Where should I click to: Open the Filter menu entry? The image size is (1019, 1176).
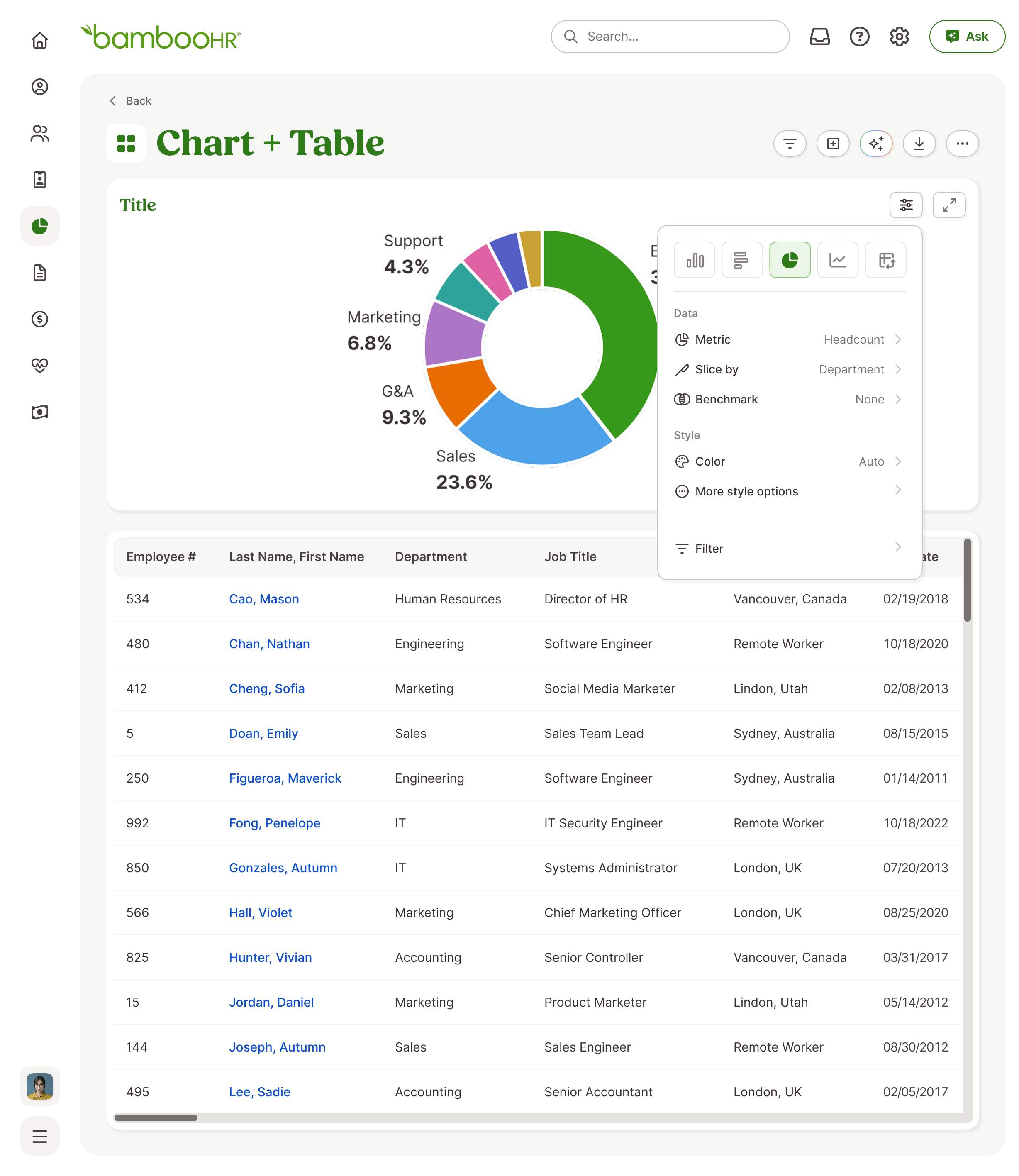coord(789,549)
